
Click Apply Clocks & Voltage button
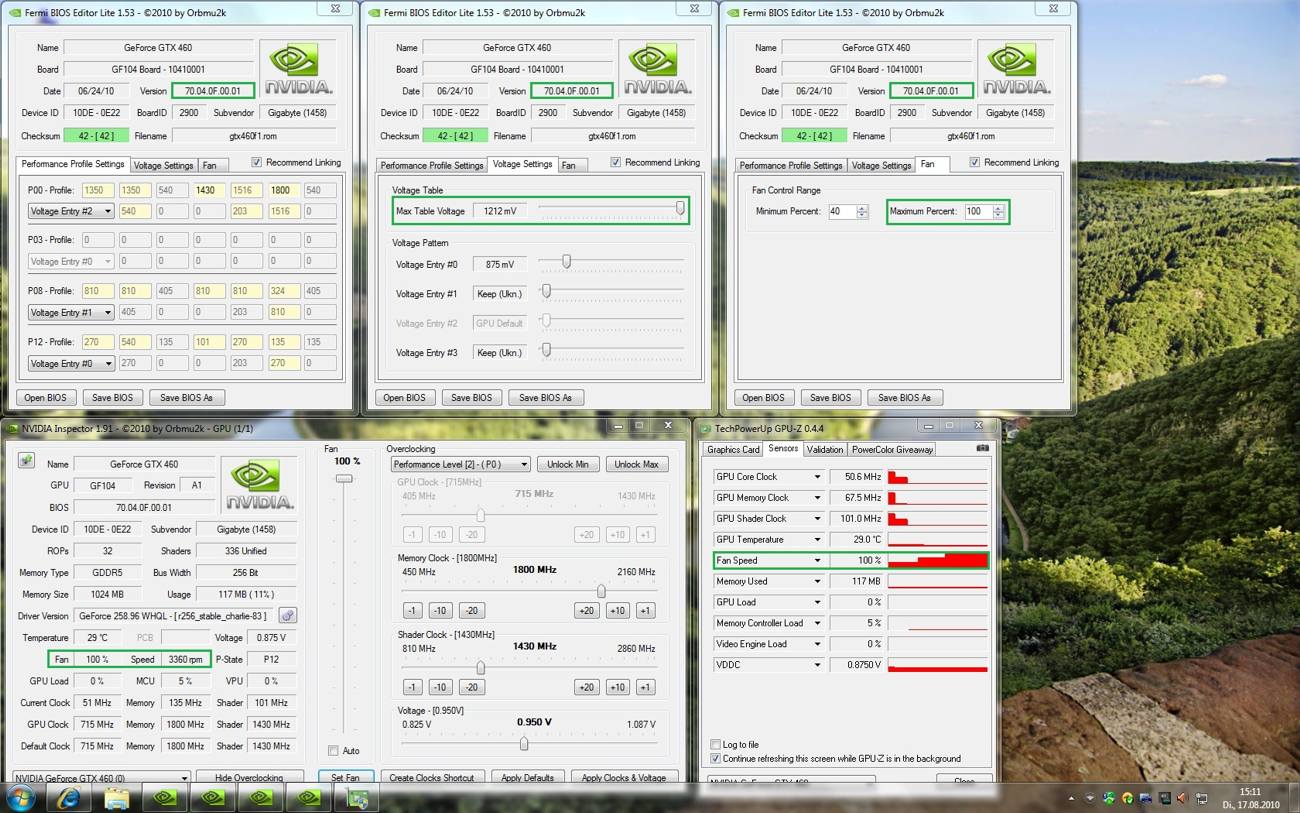click(x=624, y=778)
